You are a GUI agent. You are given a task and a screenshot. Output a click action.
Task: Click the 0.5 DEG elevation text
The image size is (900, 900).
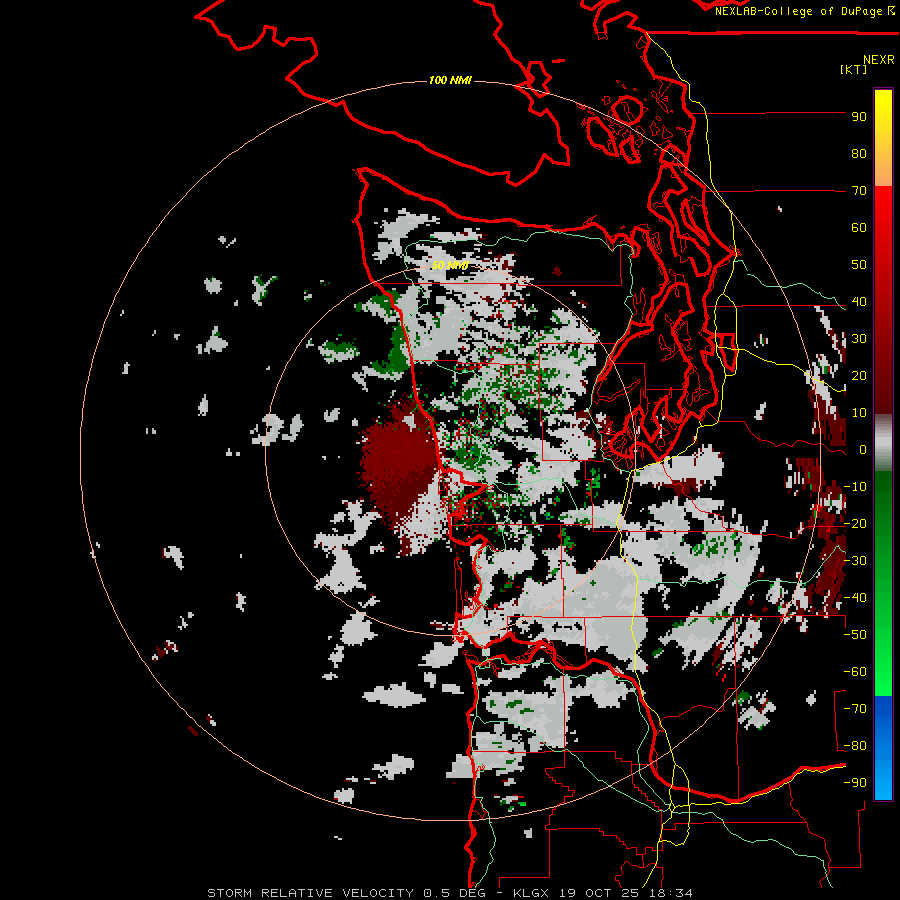click(x=454, y=893)
